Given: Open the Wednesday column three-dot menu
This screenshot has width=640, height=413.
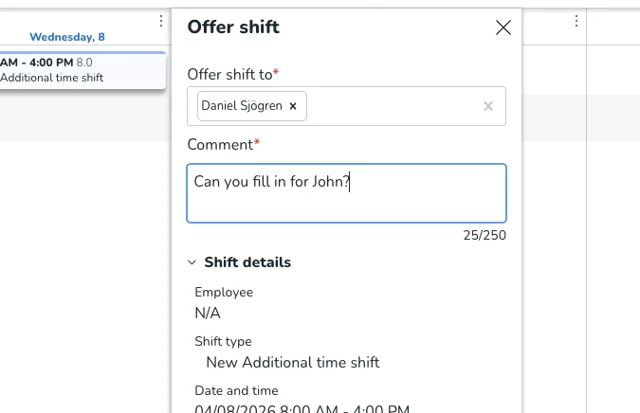Looking at the screenshot, I should pos(161,21).
